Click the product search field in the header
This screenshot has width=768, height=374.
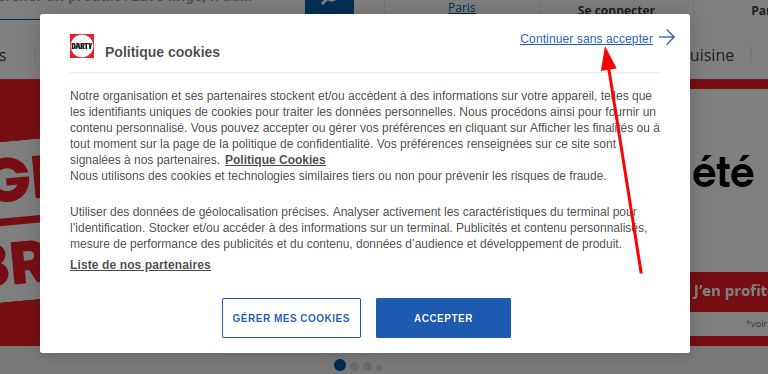(152, 7)
